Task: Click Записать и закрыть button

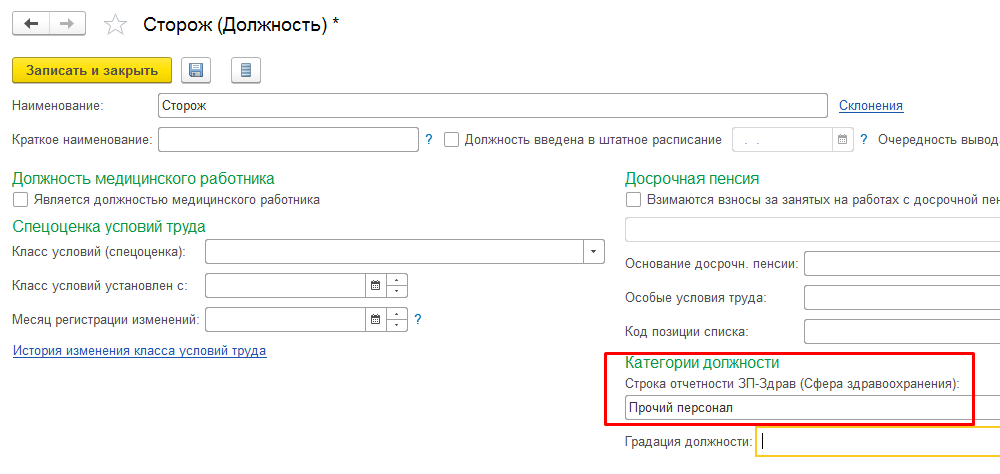Action: [92, 70]
